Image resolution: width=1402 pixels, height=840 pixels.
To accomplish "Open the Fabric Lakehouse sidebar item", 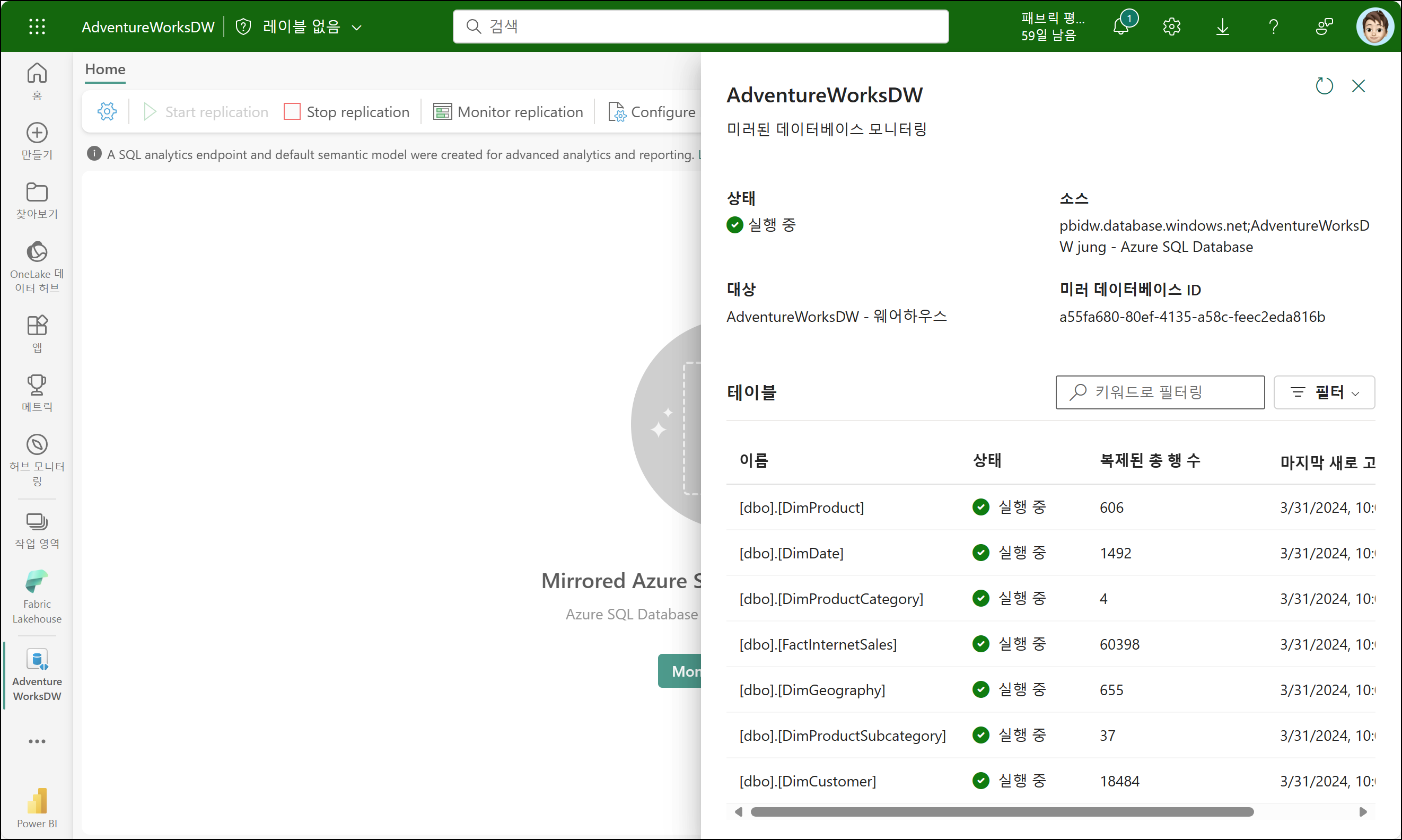I will 37,597.
